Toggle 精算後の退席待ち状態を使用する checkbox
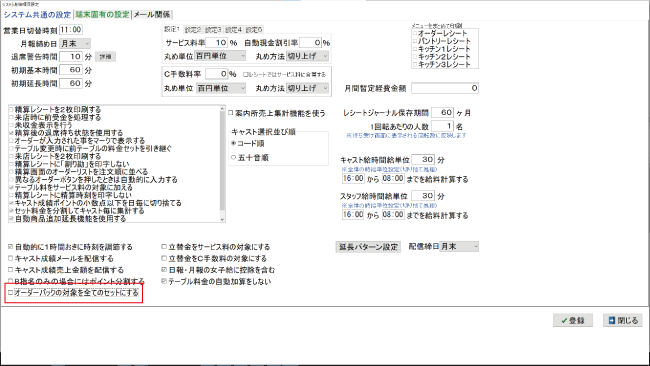This screenshot has height=366, width=650. 11,133
